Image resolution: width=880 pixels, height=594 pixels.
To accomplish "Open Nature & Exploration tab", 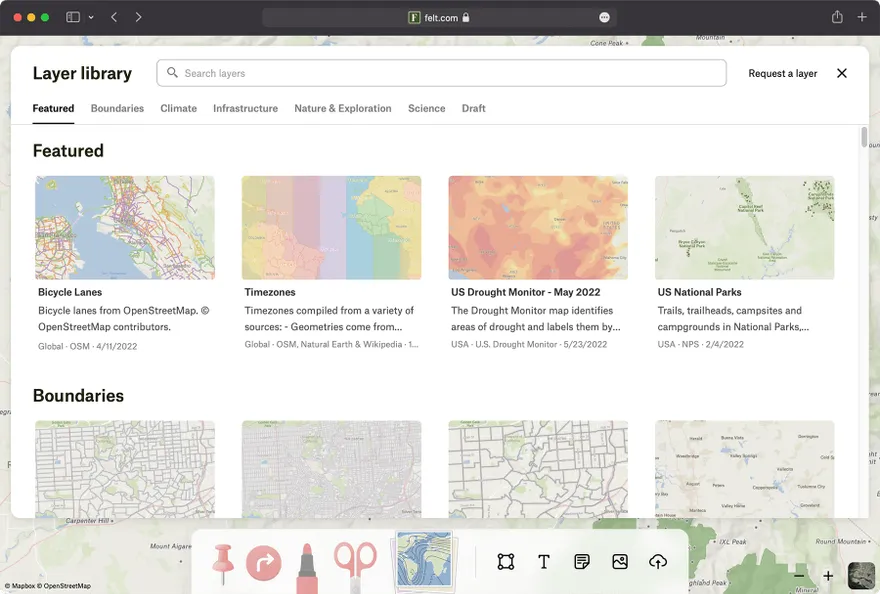I will (343, 108).
